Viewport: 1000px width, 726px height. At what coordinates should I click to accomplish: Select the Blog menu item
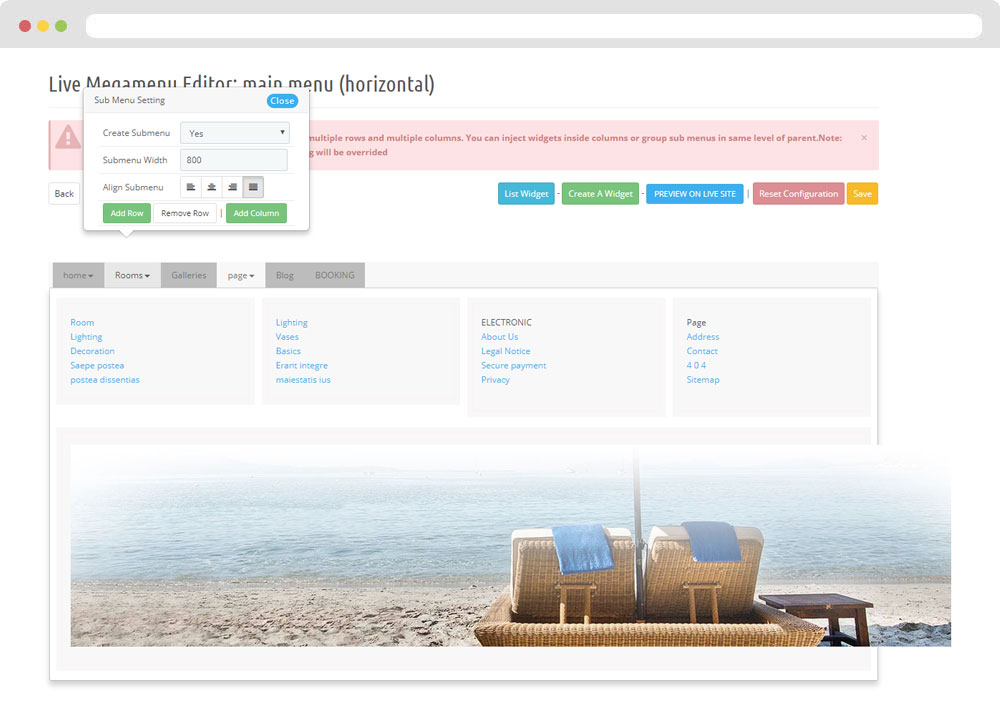click(284, 275)
